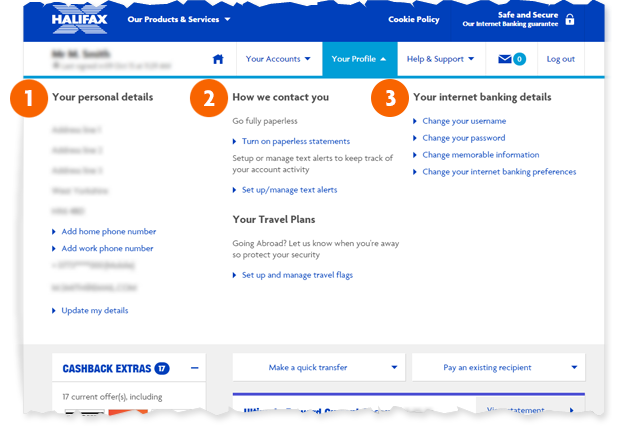This screenshot has height=426, width=622.
Task: Click the Go fully paperless text
Action: (x=265, y=121)
